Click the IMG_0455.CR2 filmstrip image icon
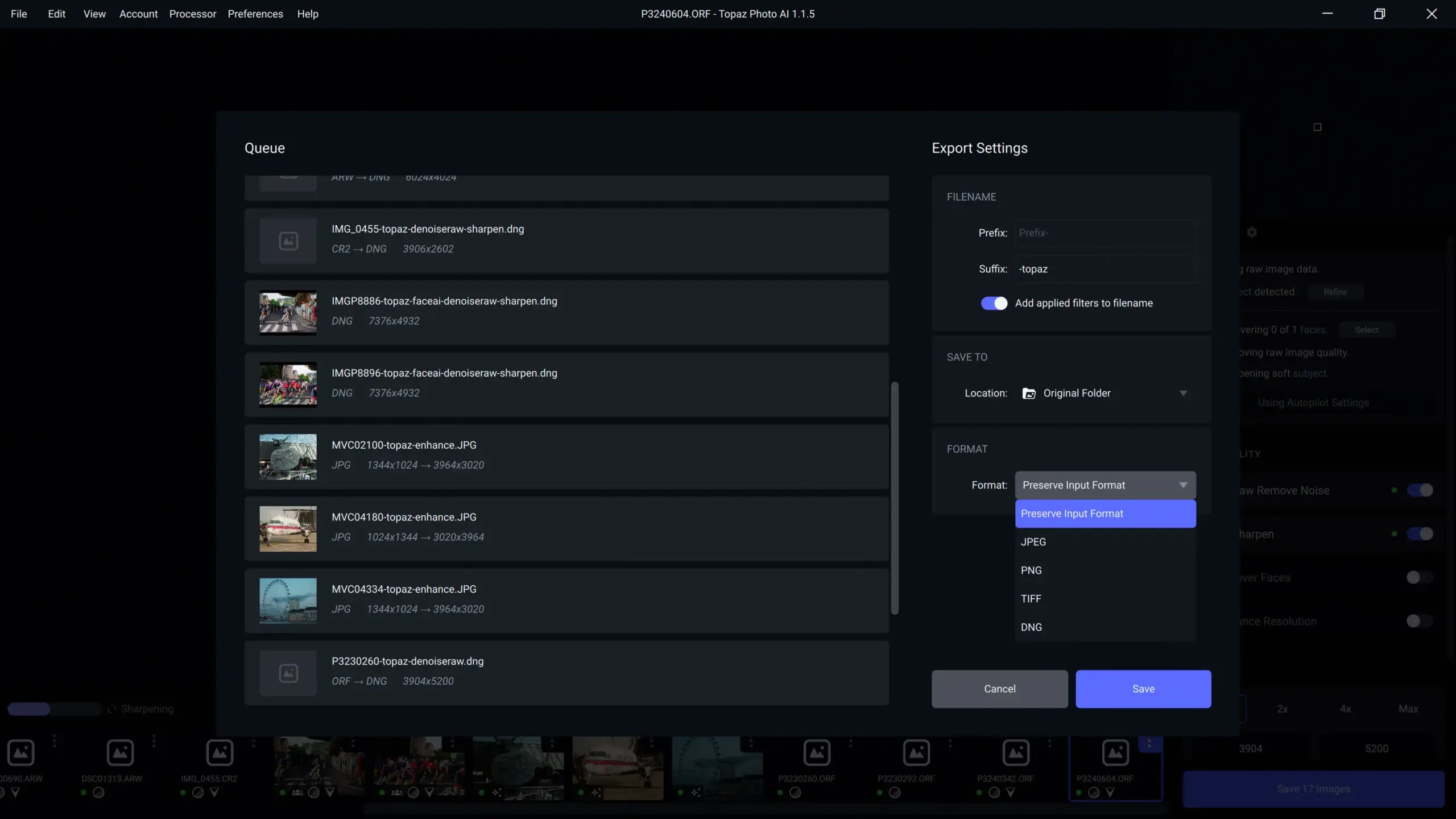Screen dimensions: 1456x819 point(220,752)
